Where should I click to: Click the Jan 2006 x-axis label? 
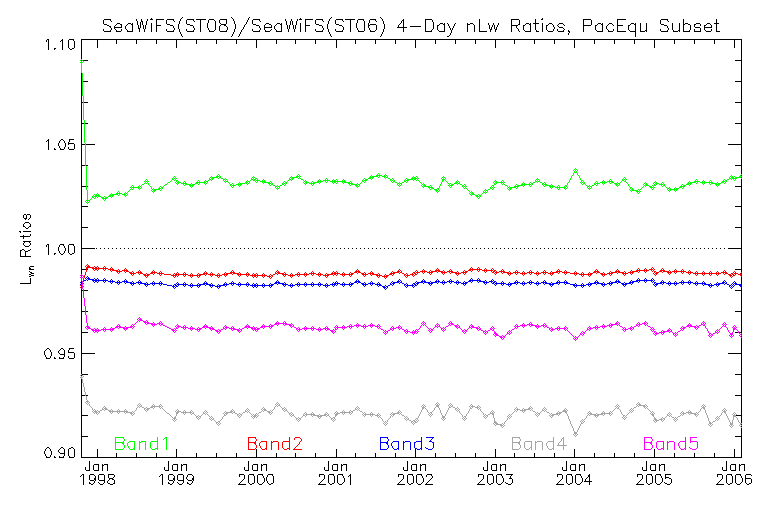point(734,473)
